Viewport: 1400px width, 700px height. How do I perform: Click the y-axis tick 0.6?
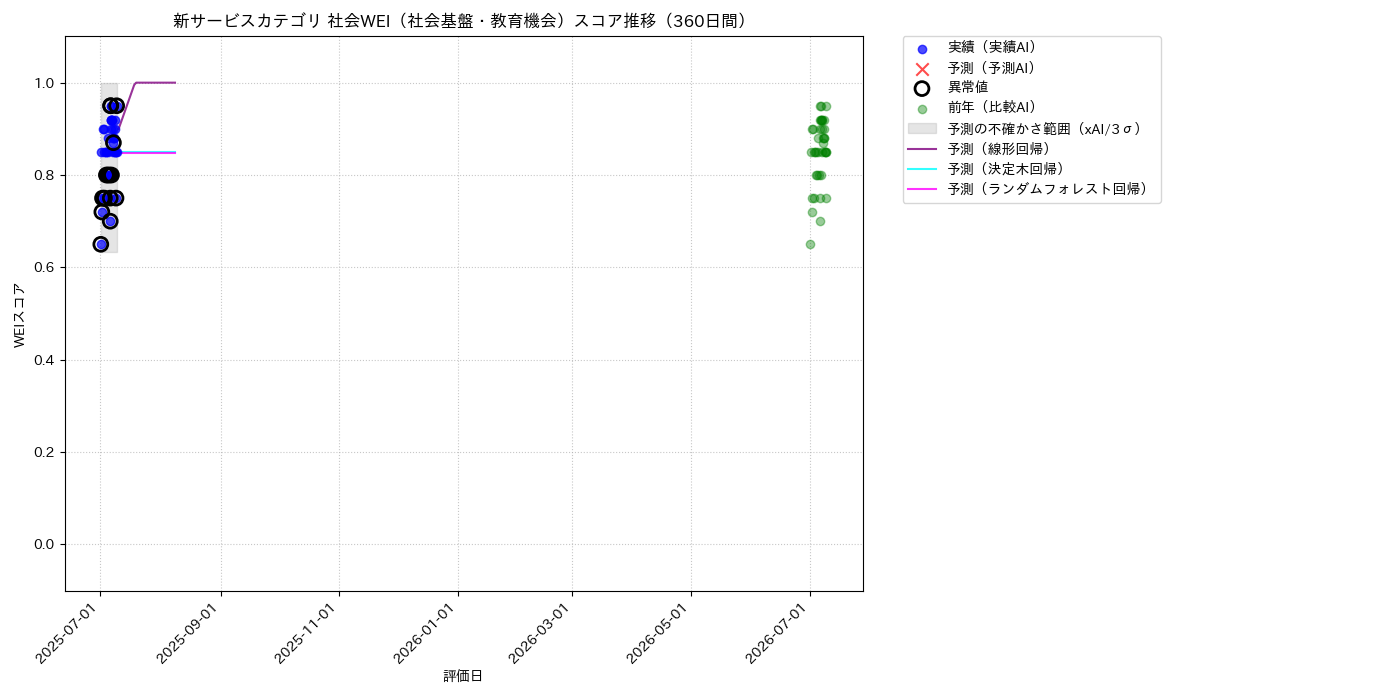46,268
